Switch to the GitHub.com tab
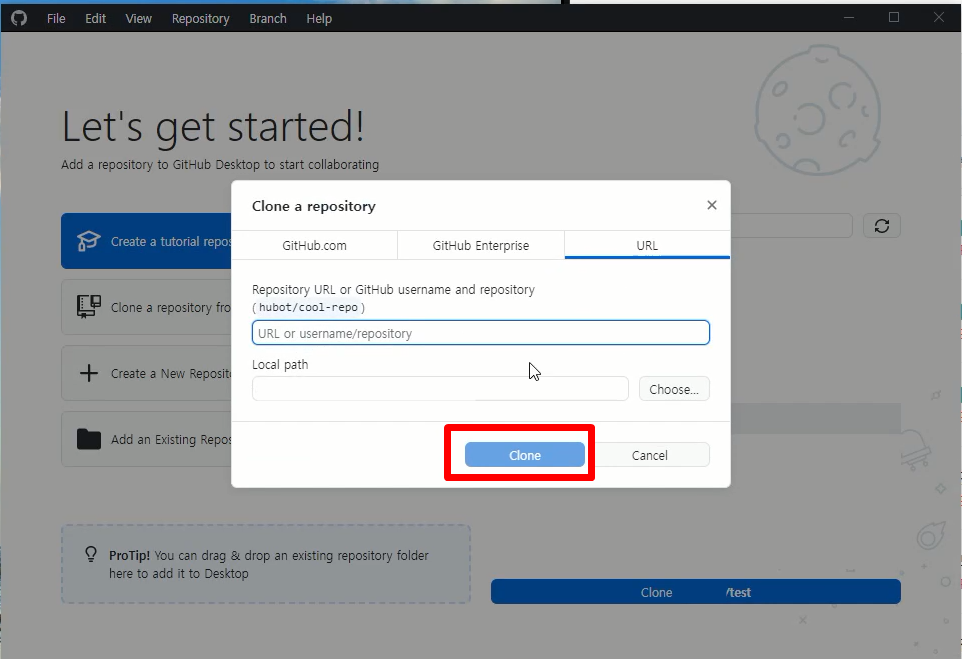Screen dimensions: 962x659 314,245
